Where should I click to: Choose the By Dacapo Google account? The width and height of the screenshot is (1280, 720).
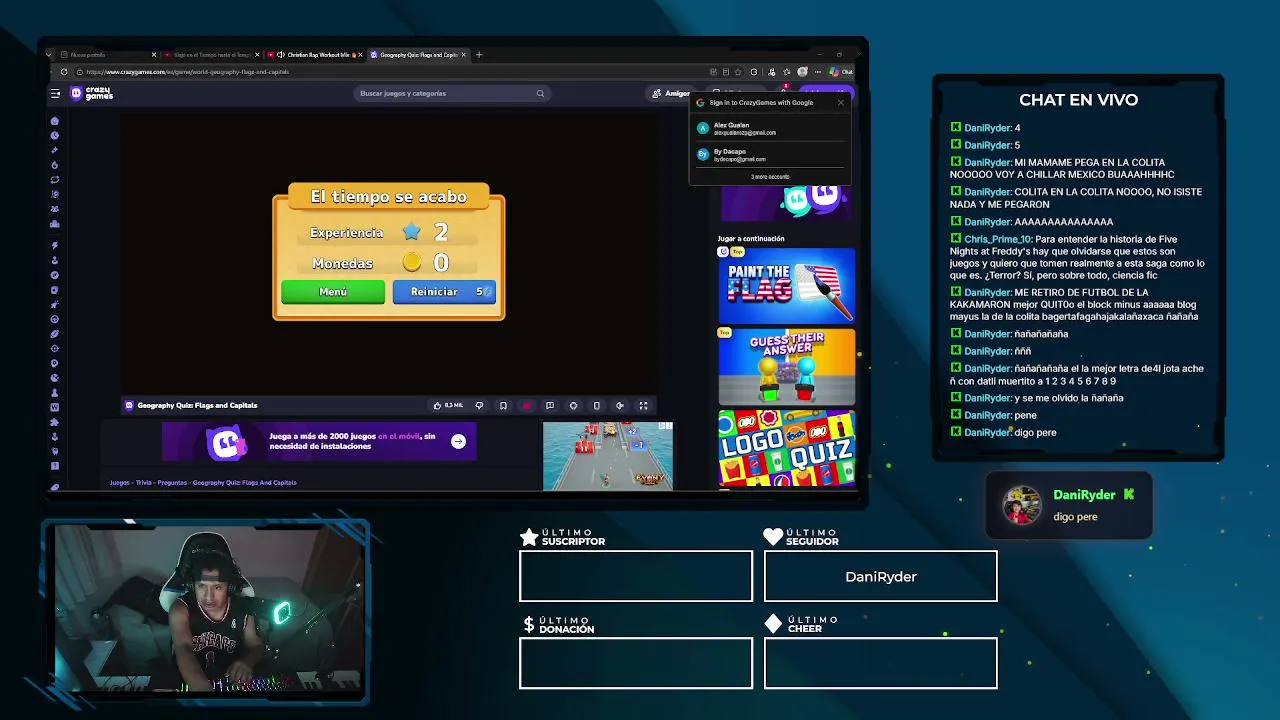pyautogui.click(x=769, y=155)
